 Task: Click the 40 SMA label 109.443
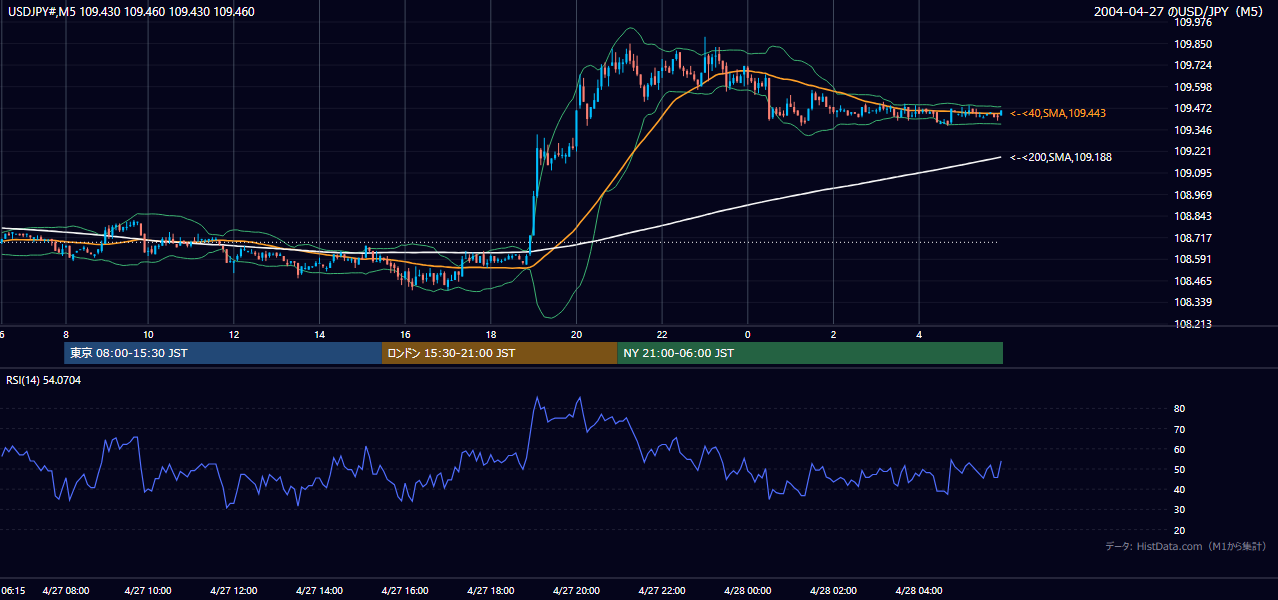(x=1058, y=114)
